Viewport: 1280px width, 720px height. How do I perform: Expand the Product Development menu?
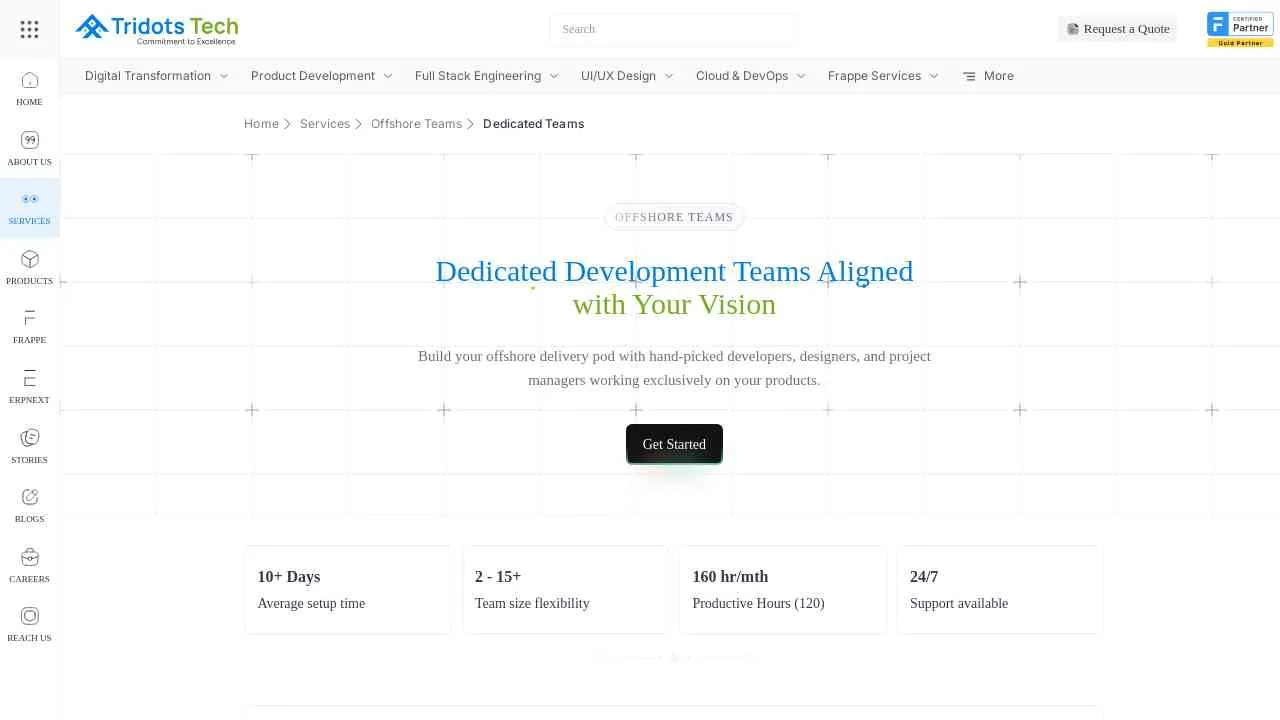(322, 76)
